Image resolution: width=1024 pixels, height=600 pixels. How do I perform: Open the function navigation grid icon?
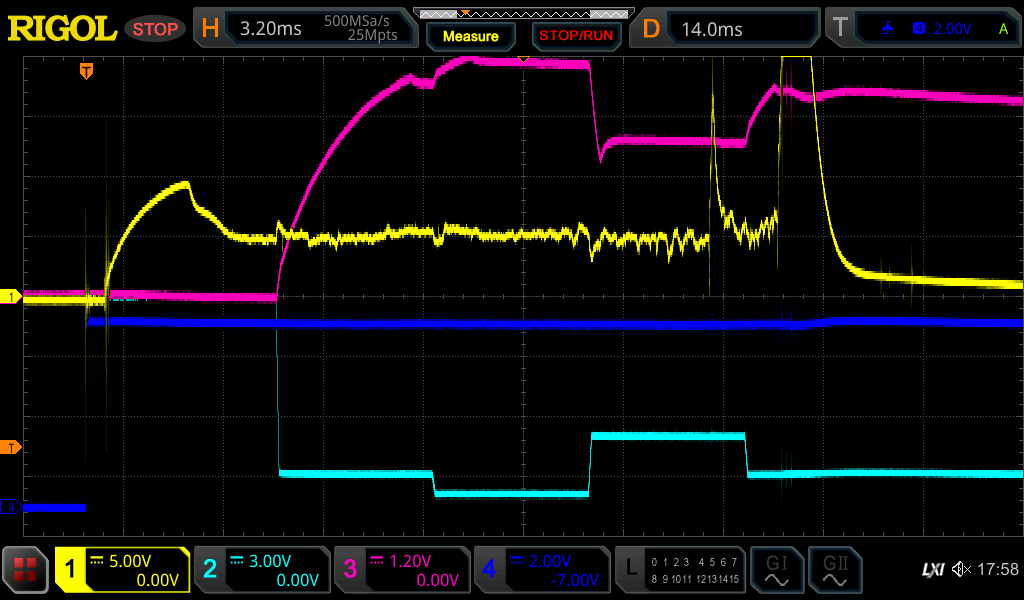26,570
